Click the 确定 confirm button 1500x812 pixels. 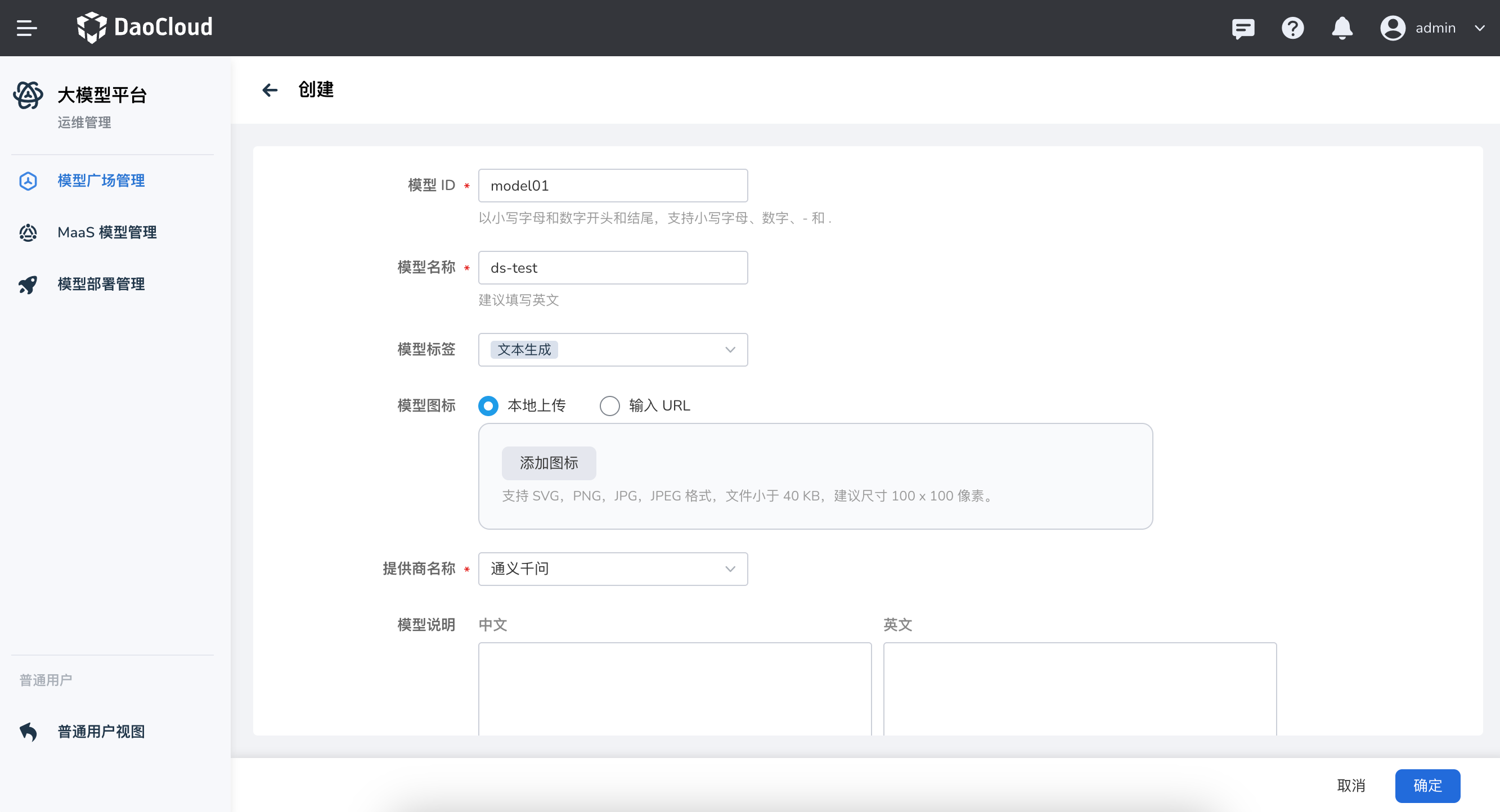pyautogui.click(x=1427, y=785)
